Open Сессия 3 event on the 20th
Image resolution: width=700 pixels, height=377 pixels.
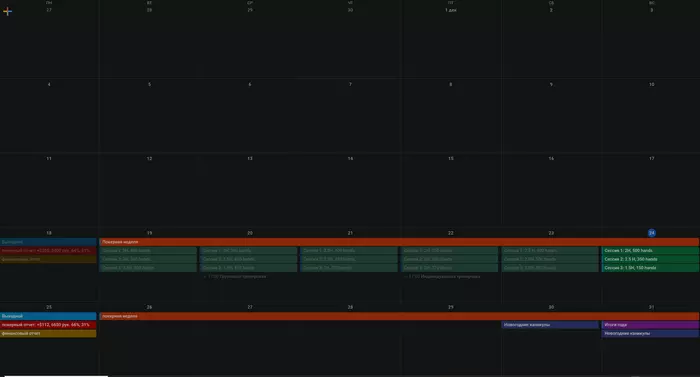[x=249, y=268]
